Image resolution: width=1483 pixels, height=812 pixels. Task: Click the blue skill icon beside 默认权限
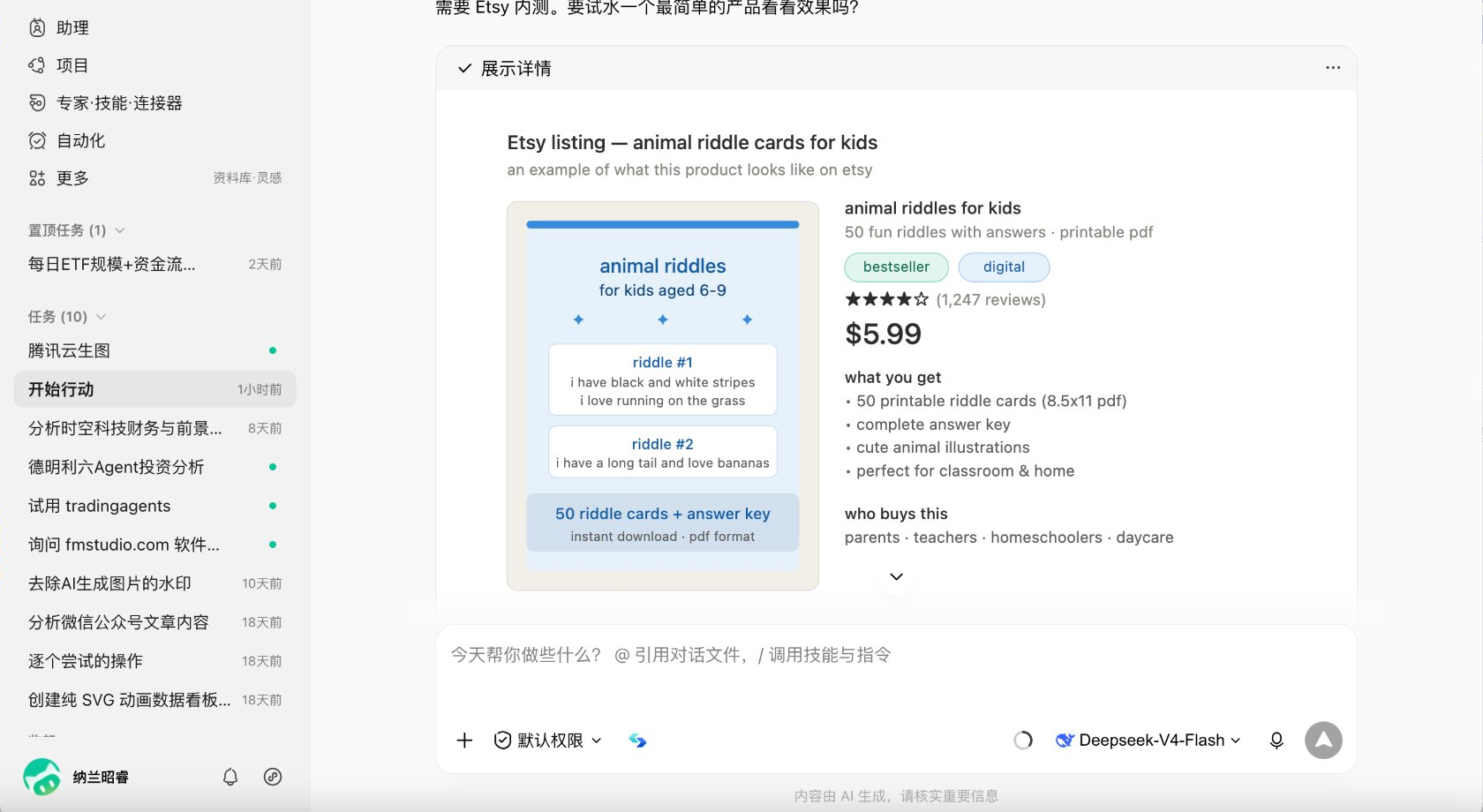[637, 741]
